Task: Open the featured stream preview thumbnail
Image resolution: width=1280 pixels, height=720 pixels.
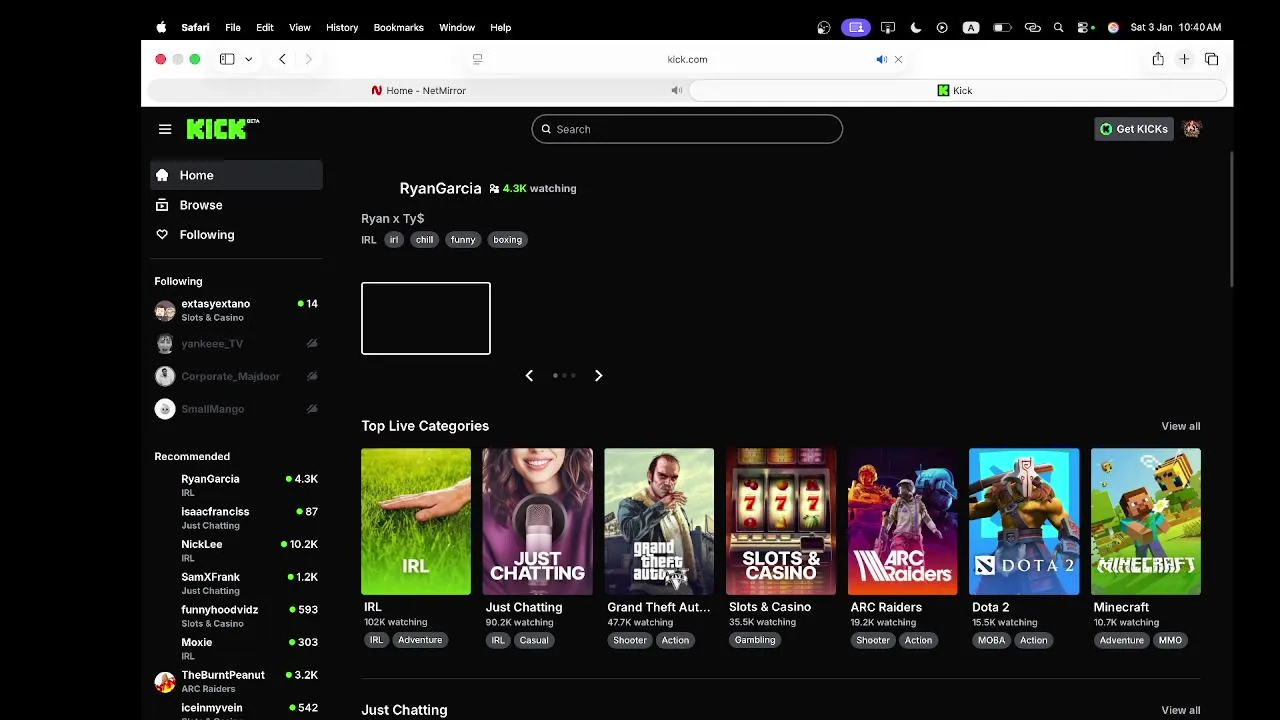Action: point(426,318)
